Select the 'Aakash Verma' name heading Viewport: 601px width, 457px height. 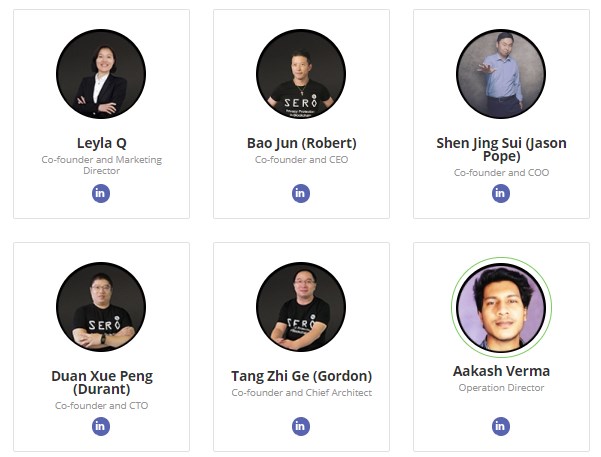click(501, 371)
